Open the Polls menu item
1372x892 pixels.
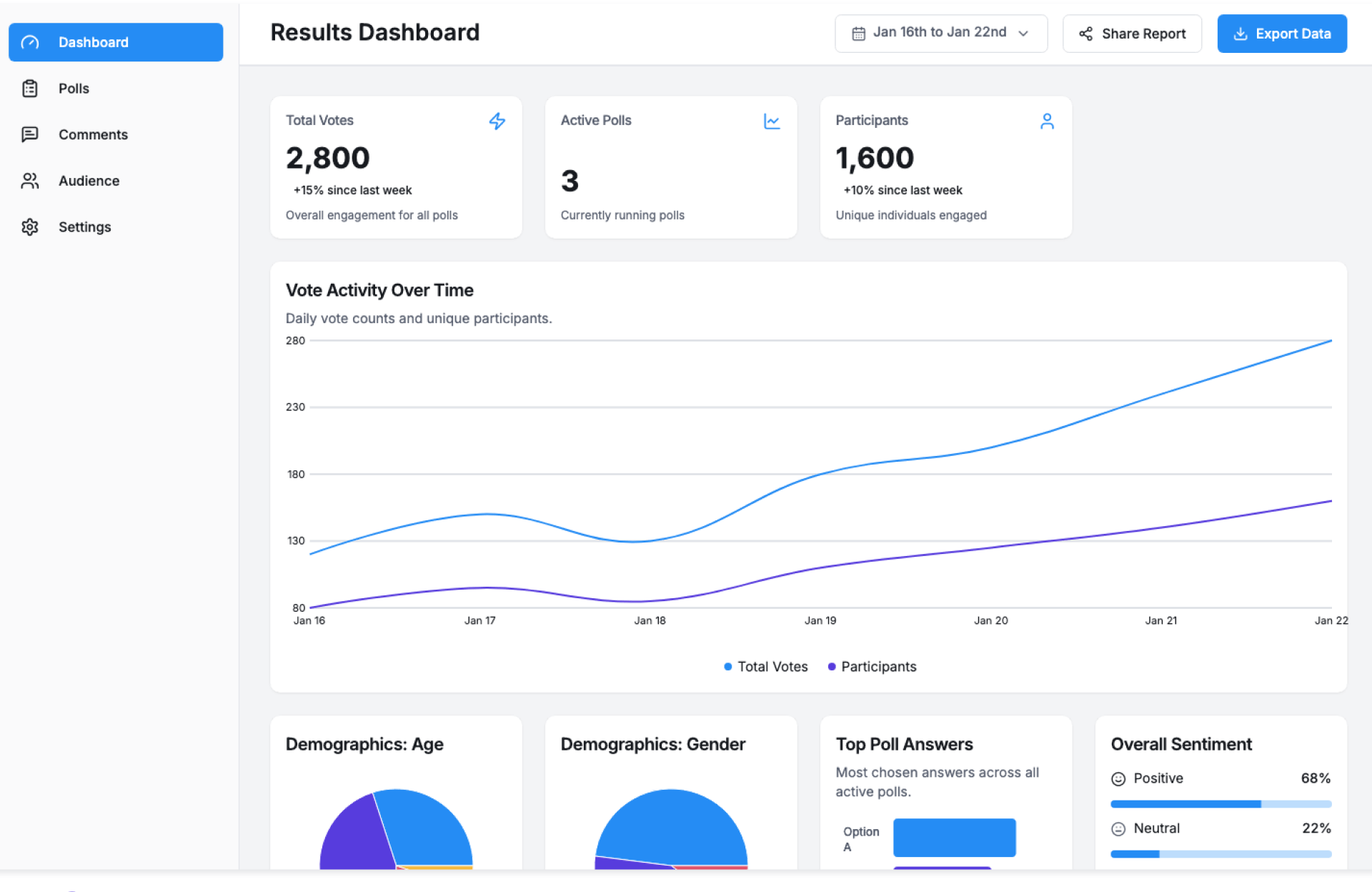(74, 89)
